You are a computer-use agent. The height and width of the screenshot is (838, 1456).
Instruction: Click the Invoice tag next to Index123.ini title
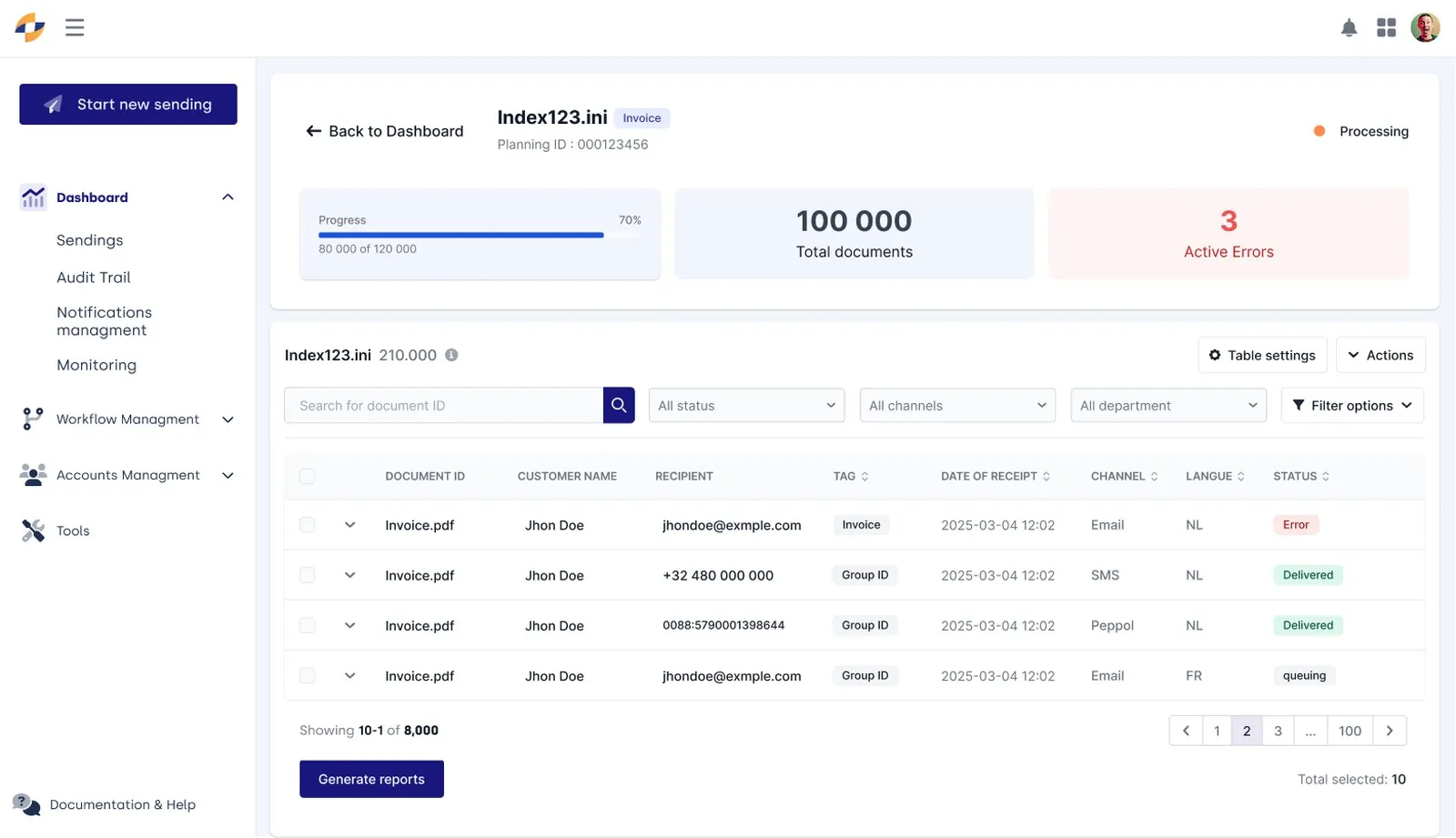[x=642, y=118]
